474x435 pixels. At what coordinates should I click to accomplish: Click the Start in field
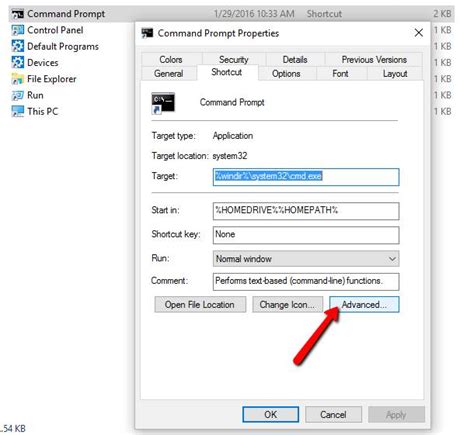306,211
